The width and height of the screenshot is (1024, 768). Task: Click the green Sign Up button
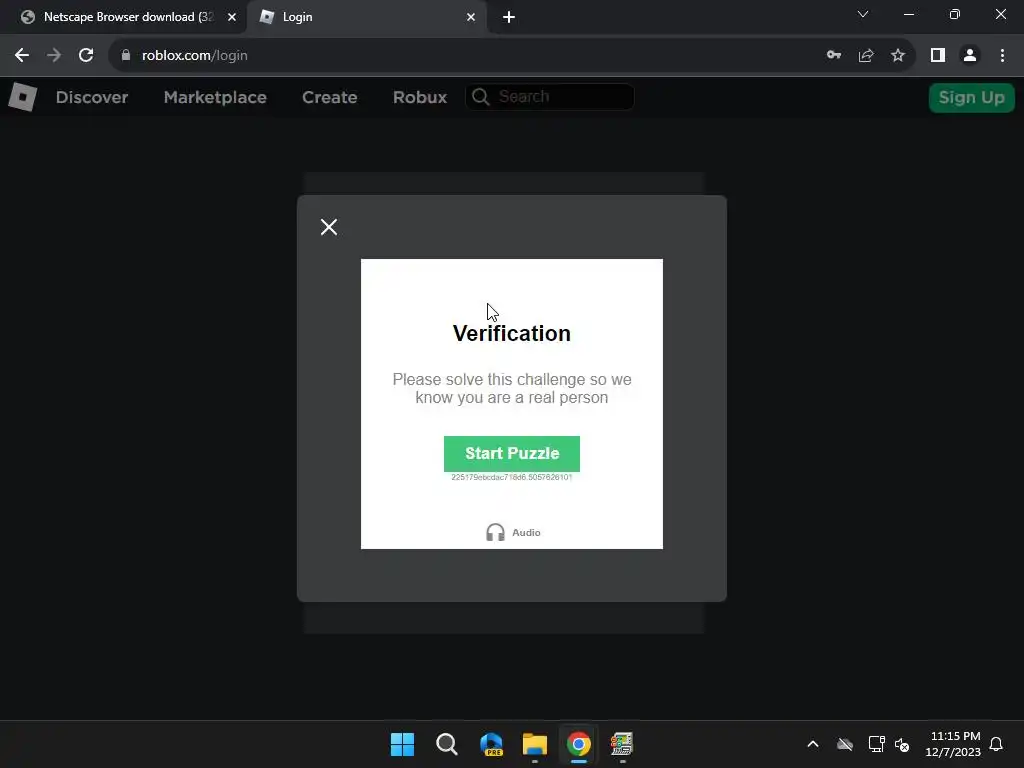pos(971,97)
